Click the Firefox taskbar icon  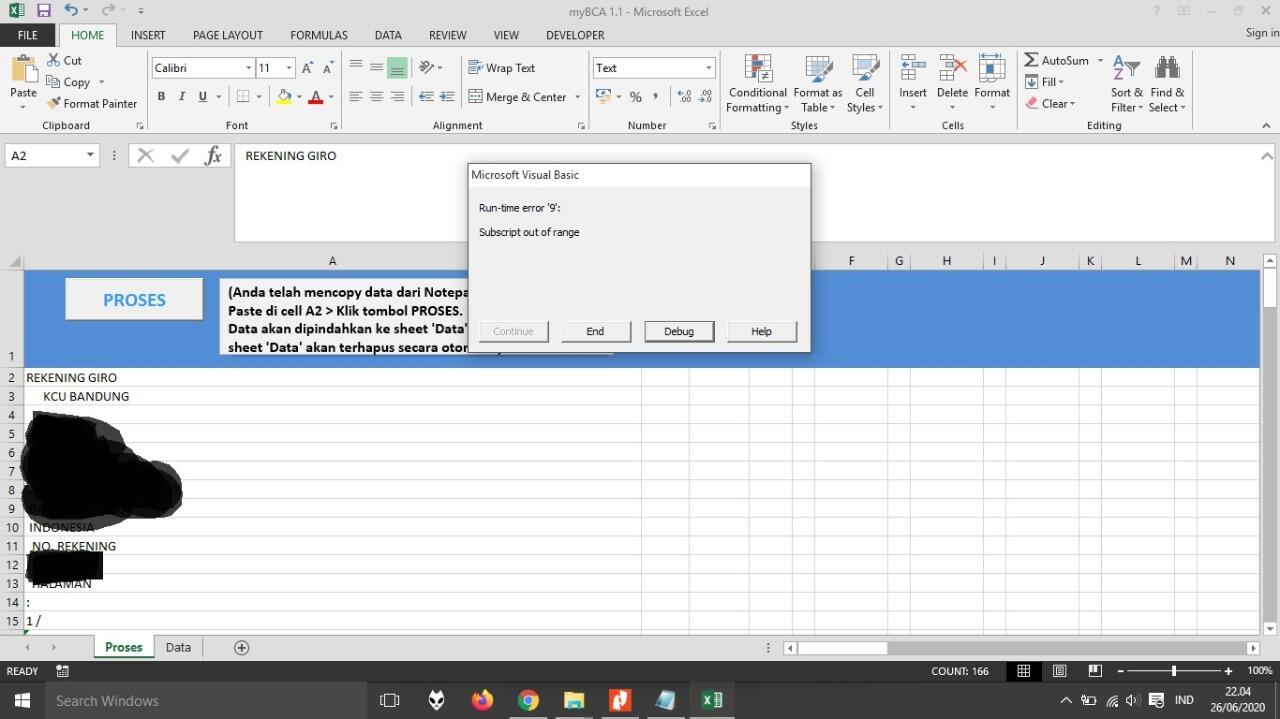coord(482,701)
